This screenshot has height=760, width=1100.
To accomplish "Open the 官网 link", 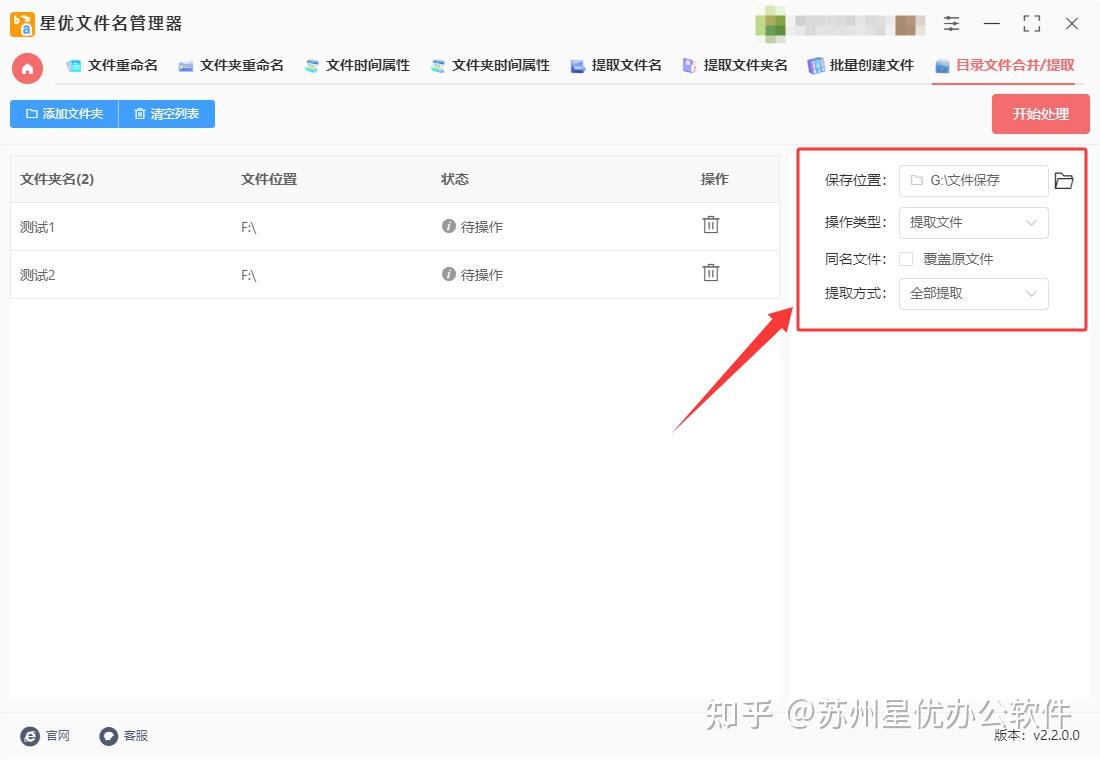I will pyautogui.click(x=46, y=735).
